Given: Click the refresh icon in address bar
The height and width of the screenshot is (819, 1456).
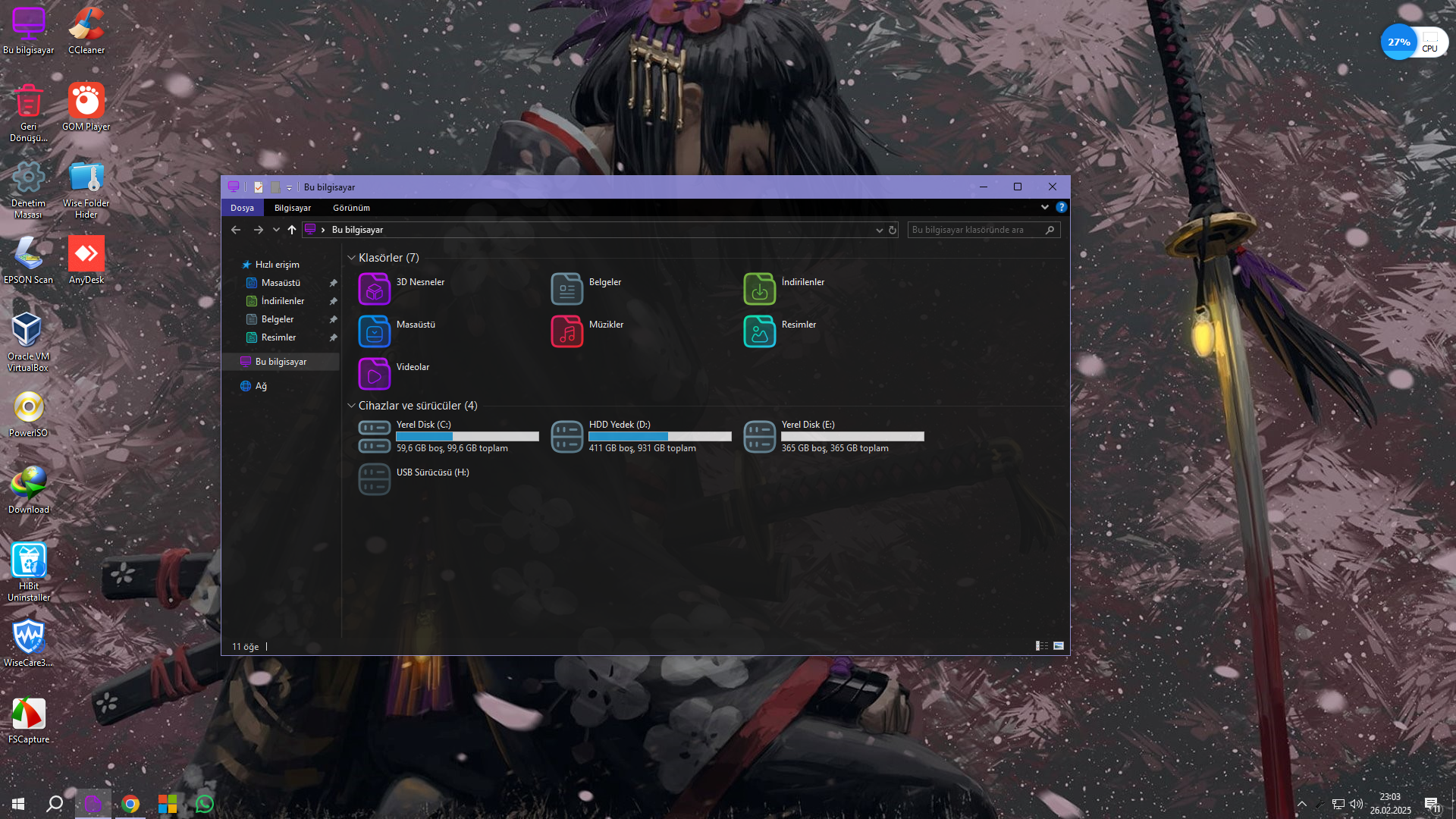Looking at the screenshot, I should click(893, 230).
